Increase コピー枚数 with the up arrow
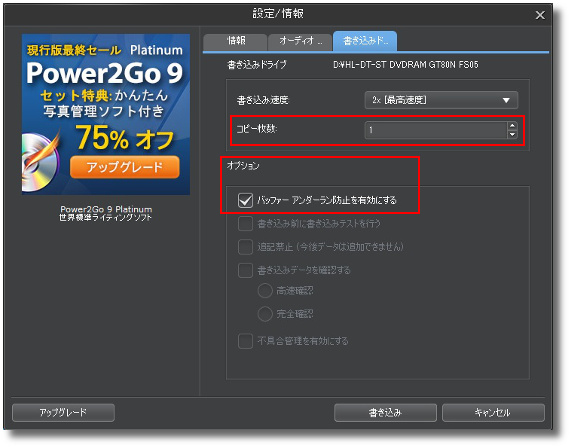Image resolution: width=570 pixels, height=447 pixels. (512, 126)
